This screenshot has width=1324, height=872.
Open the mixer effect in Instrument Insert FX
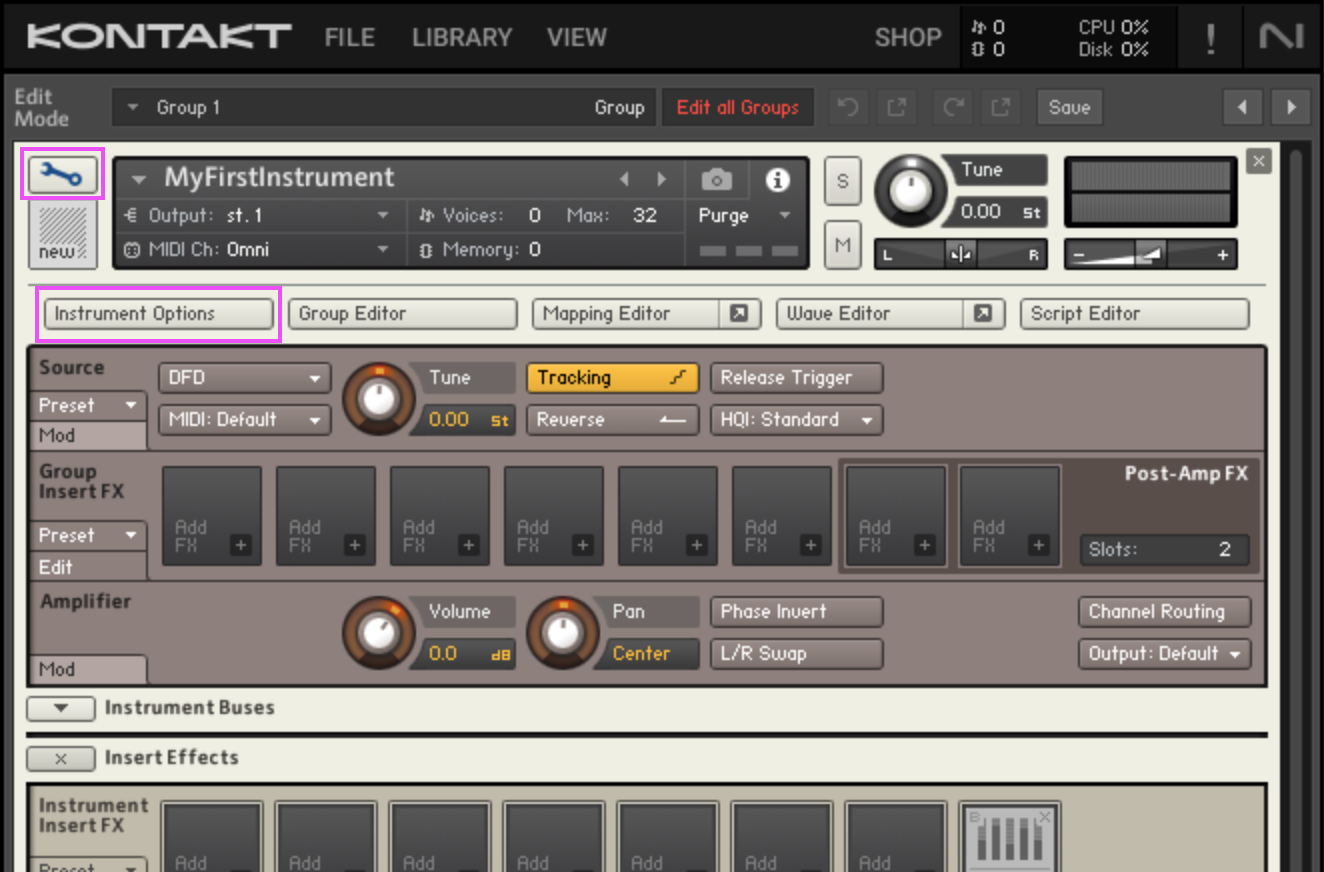[x=1010, y=836]
